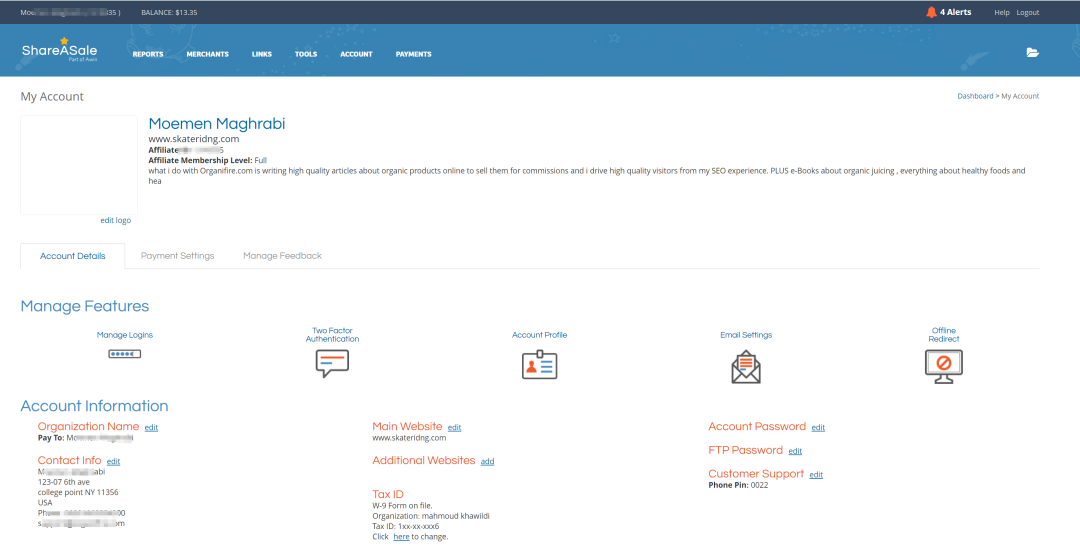Click the empty logo placeholder box
The image size is (1080, 557).
click(79, 165)
